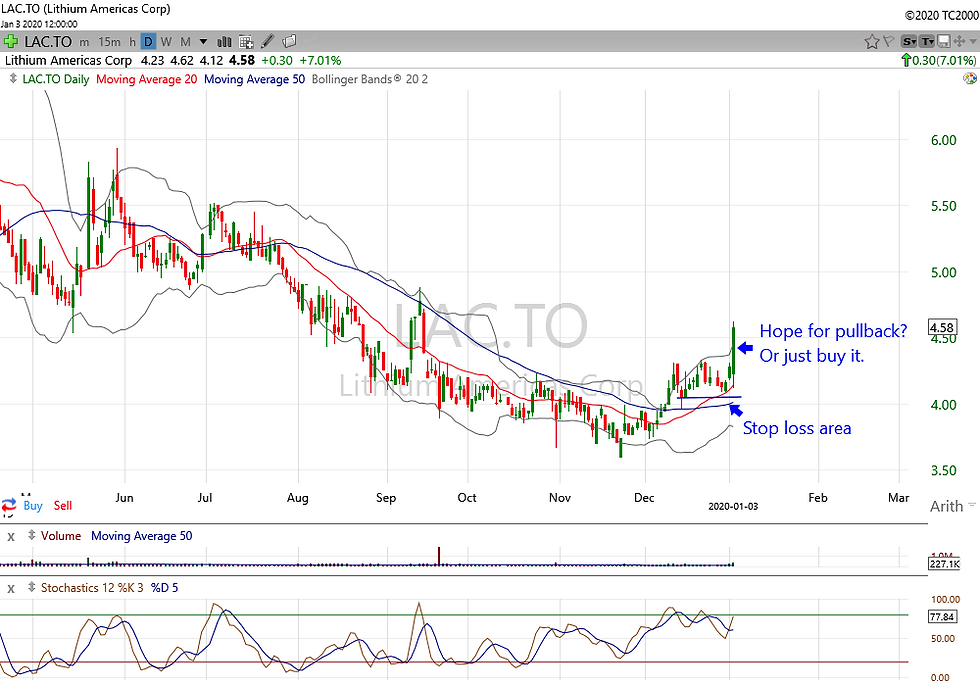Click the 2020-01-03 date marker

pos(733,506)
